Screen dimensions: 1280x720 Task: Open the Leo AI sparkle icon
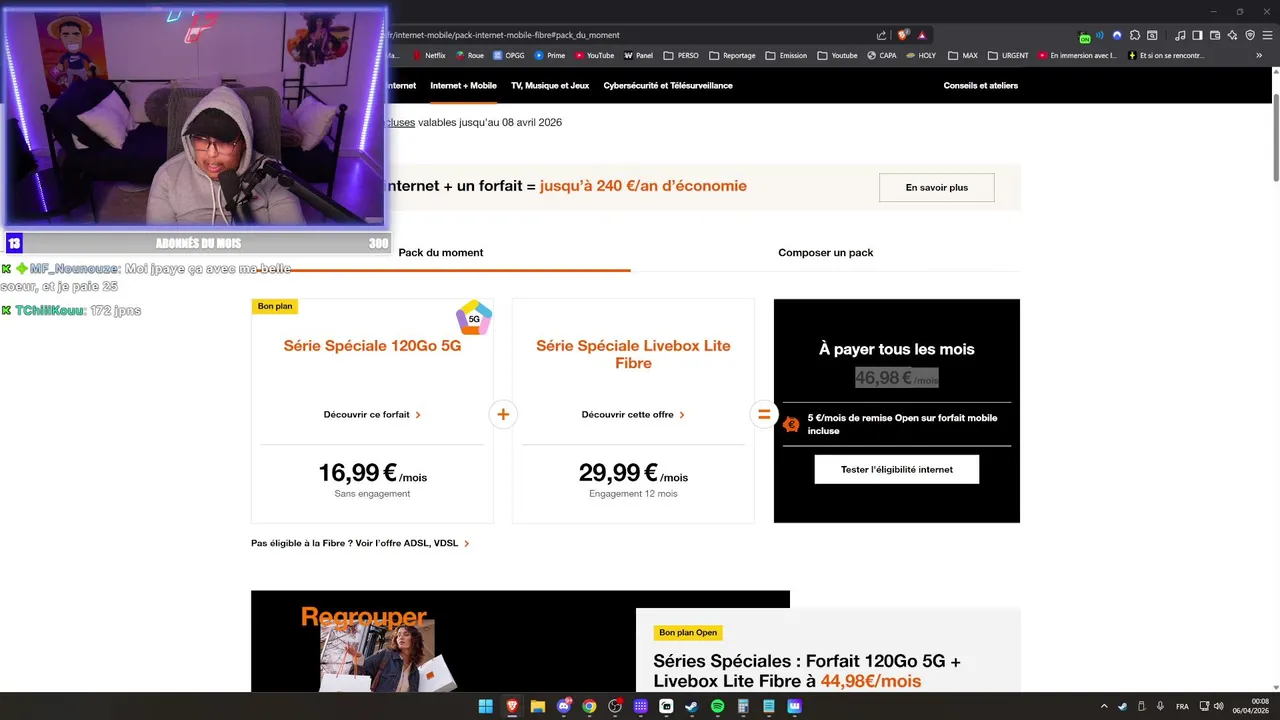(x=1232, y=35)
